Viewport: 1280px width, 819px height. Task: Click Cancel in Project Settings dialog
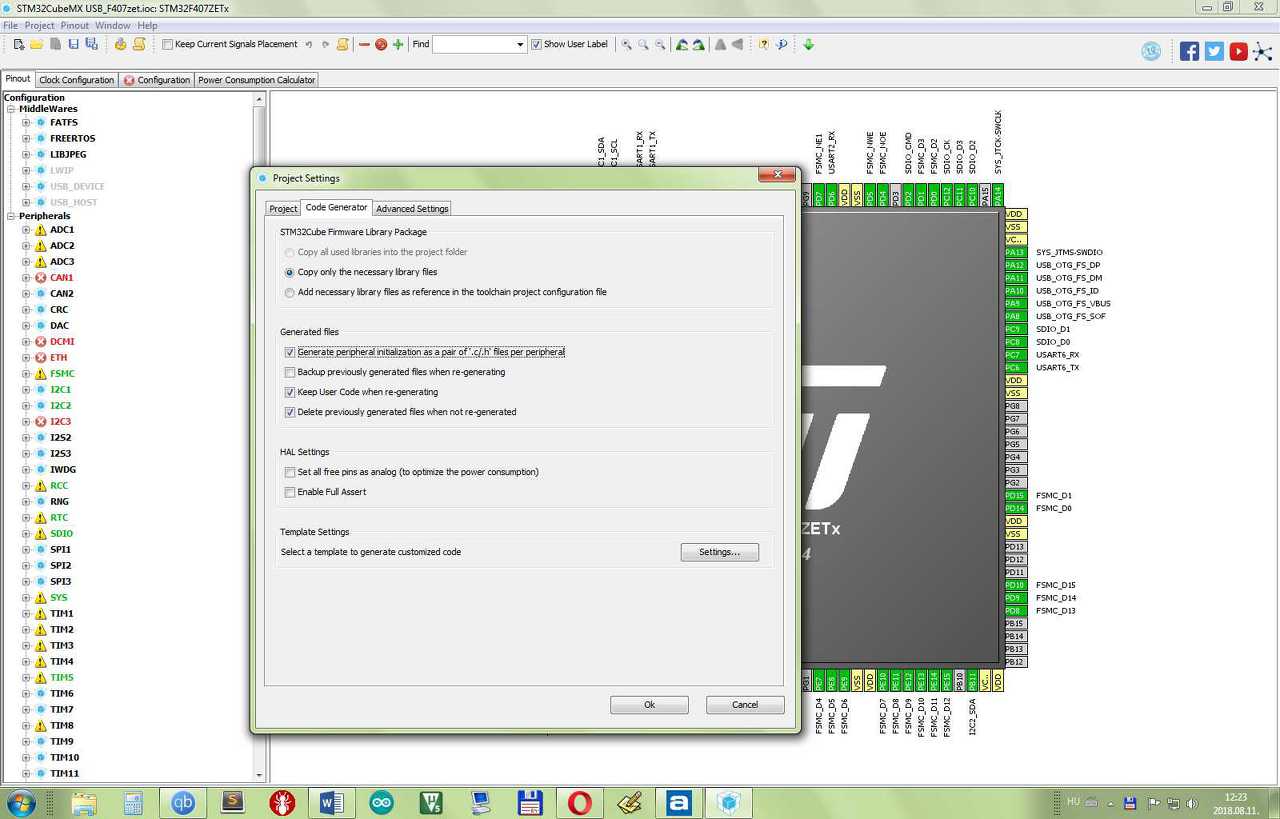click(745, 705)
